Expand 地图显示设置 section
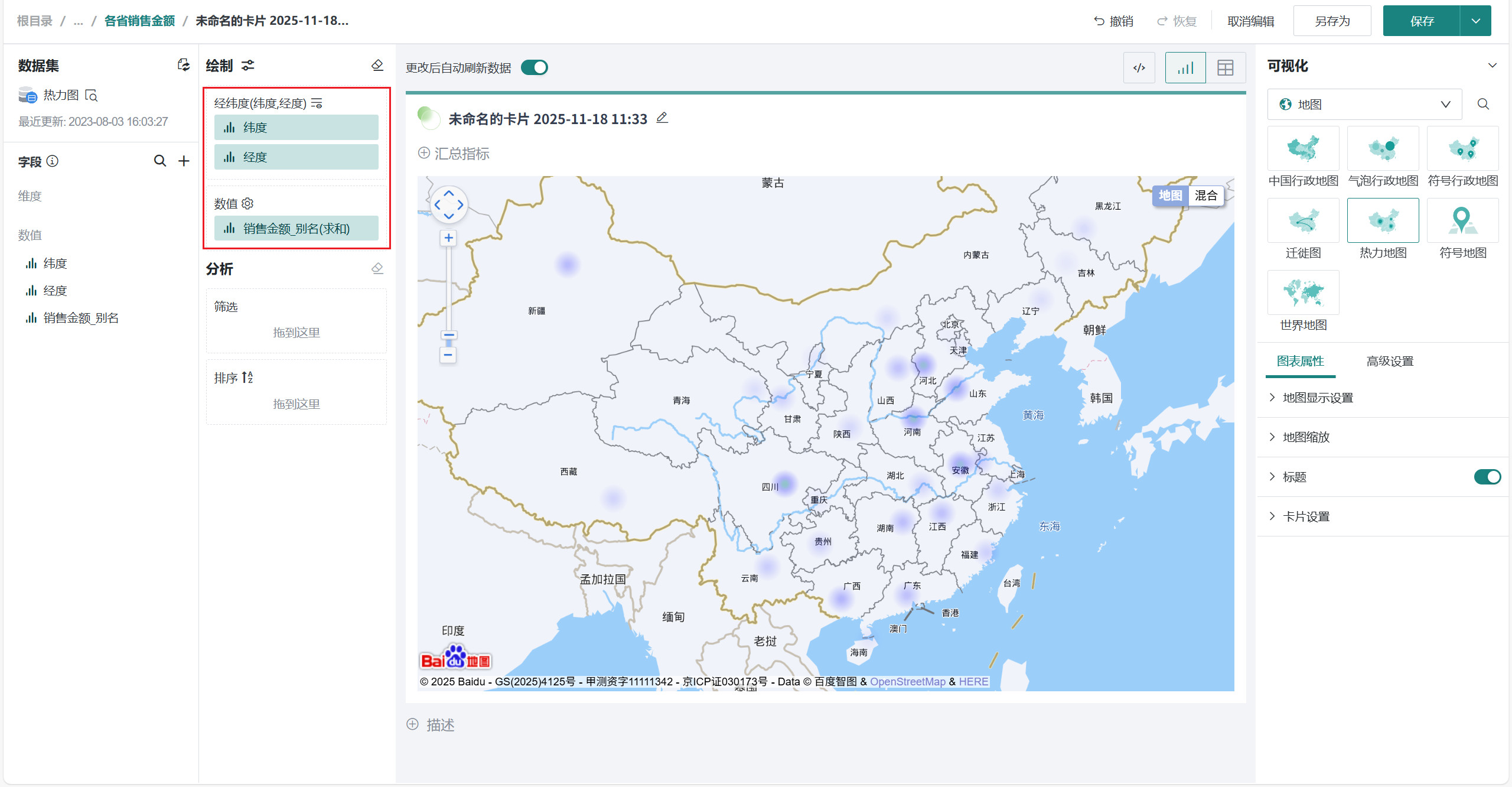Image resolution: width=1512 pixels, height=787 pixels. click(1318, 398)
